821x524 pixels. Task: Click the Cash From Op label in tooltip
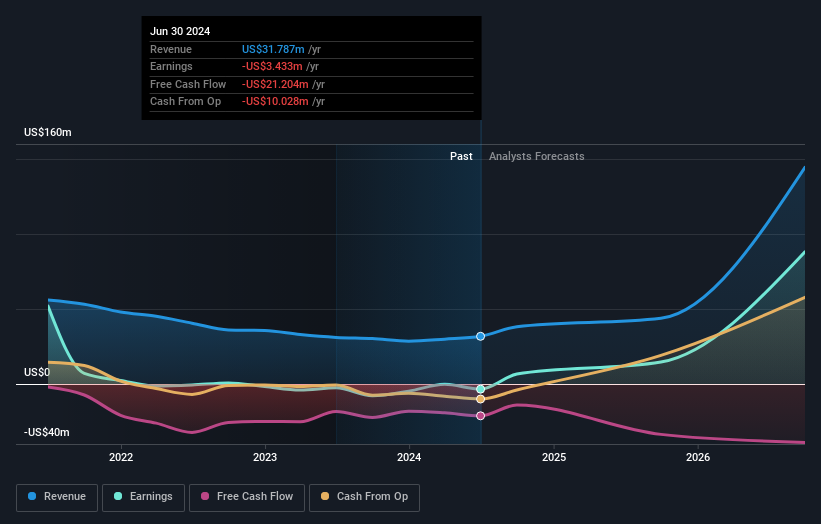185,102
